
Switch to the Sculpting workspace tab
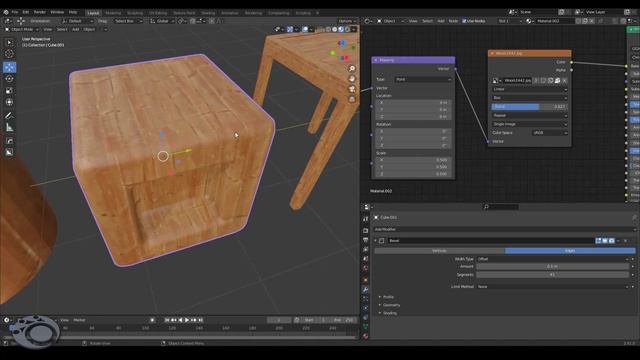(x=135, y=13)
